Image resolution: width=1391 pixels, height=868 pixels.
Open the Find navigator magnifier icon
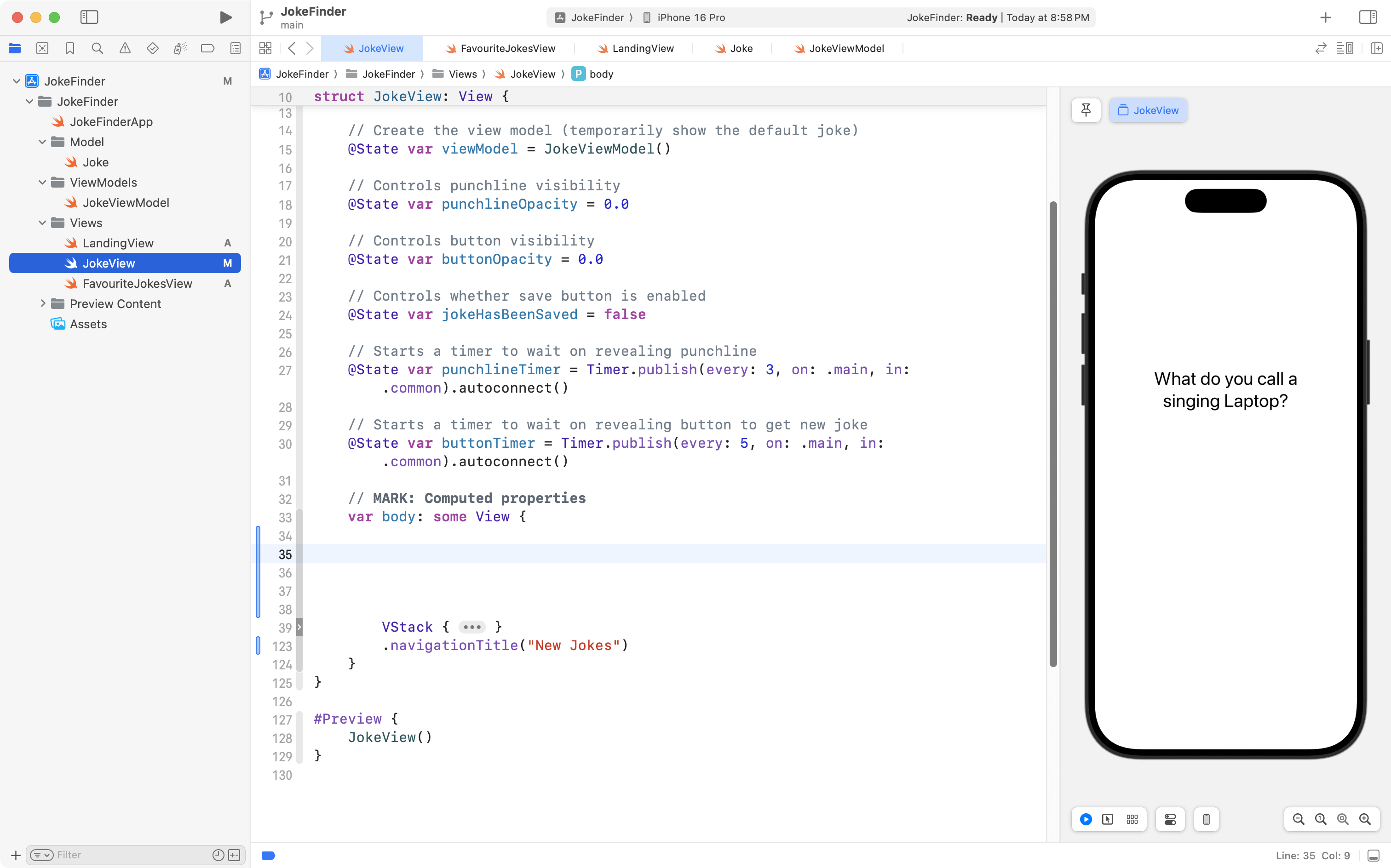tap(97, 48)
